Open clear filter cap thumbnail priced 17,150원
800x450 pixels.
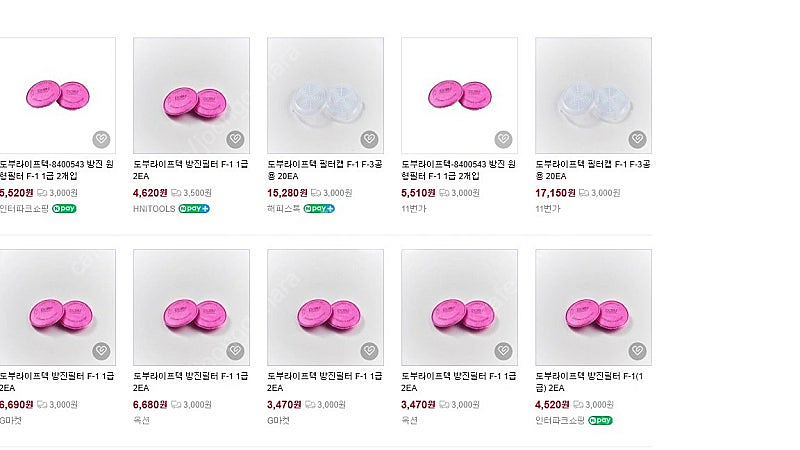[x=593, y=95]
